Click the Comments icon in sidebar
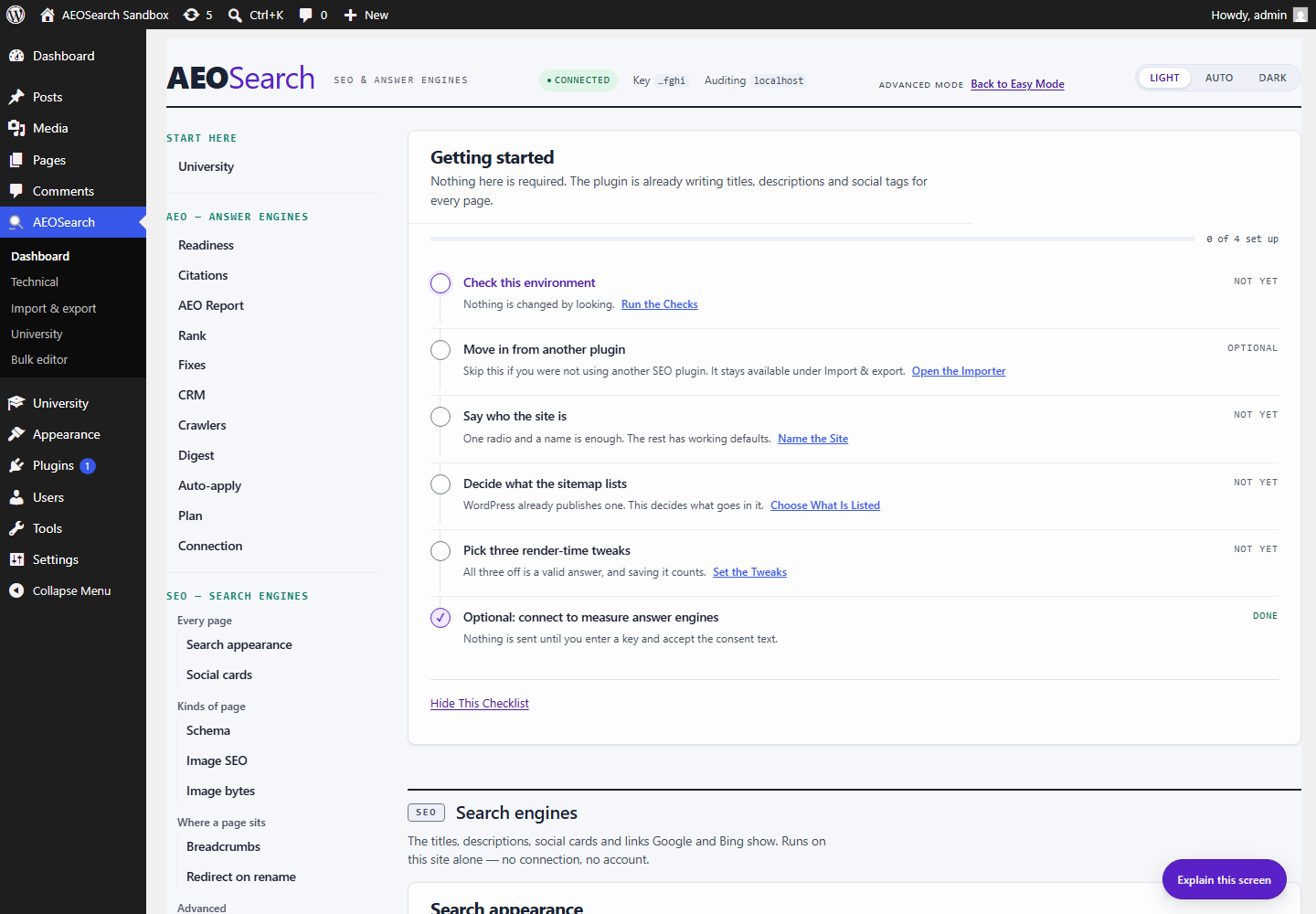 [16, 191]
